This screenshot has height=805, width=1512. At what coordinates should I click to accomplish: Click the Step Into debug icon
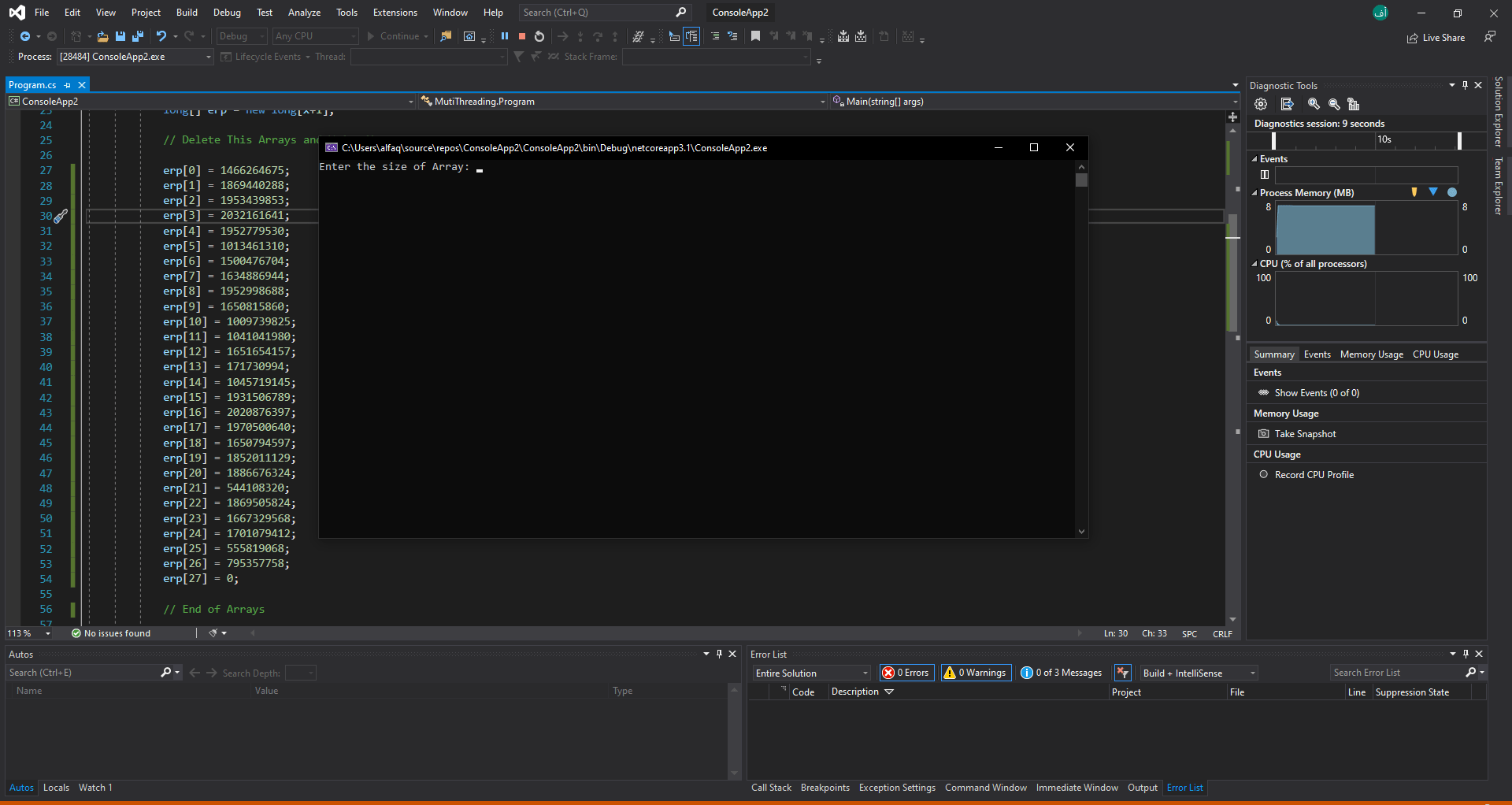tap(580, 36)
